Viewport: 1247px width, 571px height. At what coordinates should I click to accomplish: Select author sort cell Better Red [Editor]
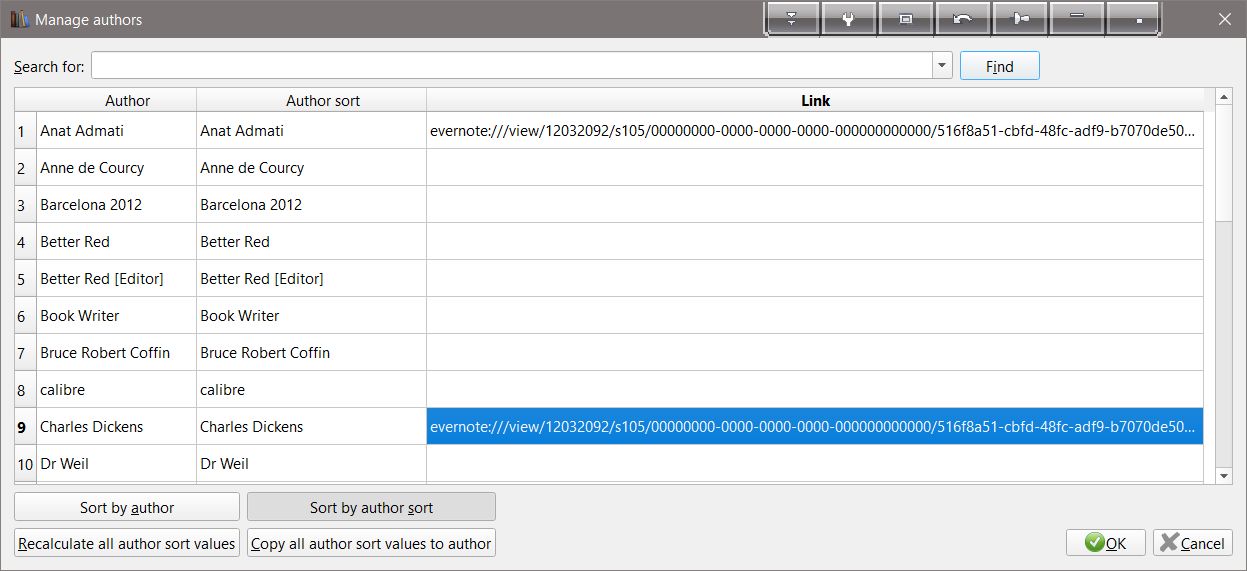click(x=311, y=278)
